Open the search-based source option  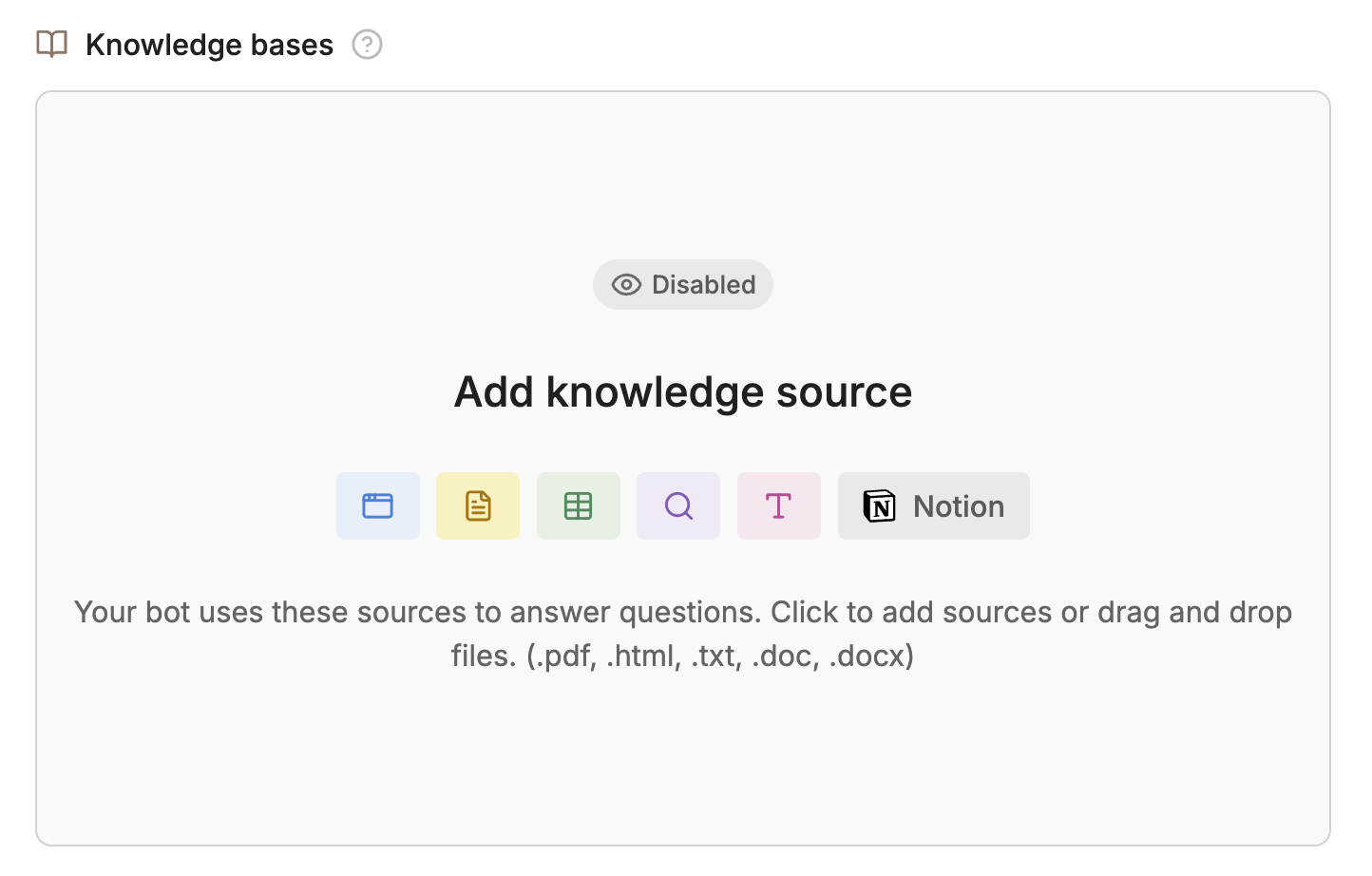pos(677,505)
